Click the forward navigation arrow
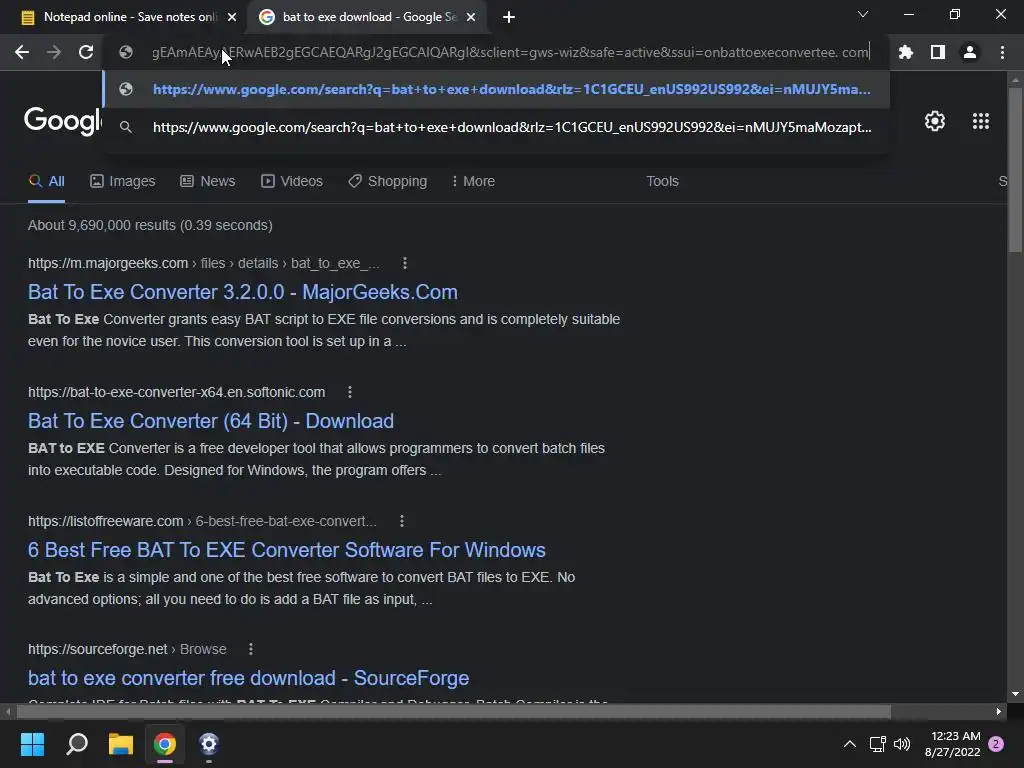1024x768 pixels. (54, 52)
